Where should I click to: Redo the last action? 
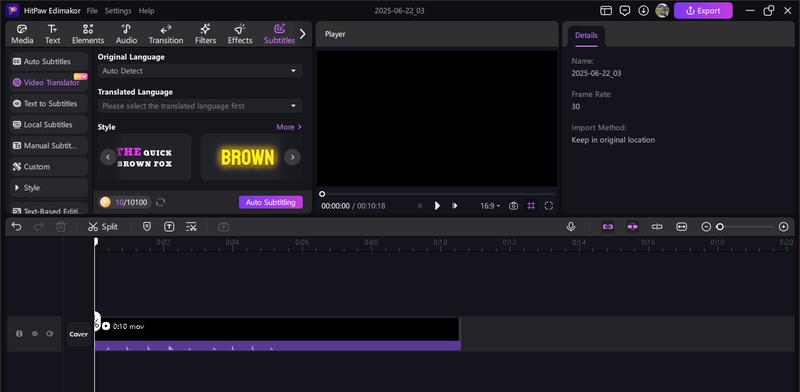[x=39, y=227]
